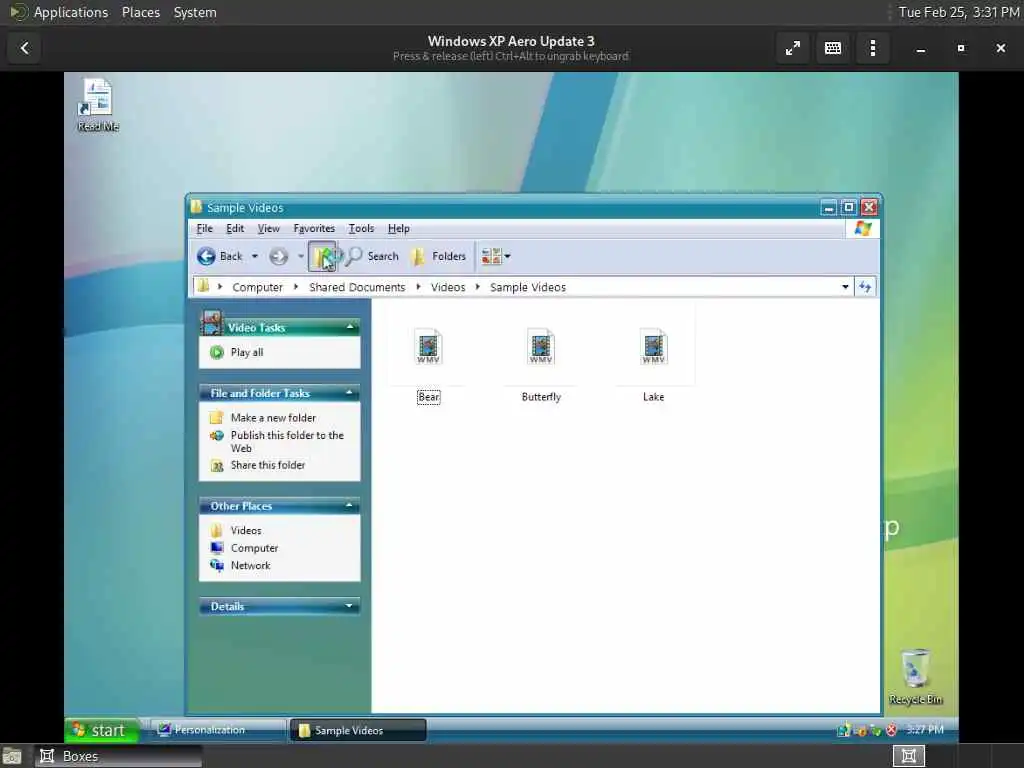Open the Views icon in toolbar
Screen dimensions: 1024x768
point(491,256)
